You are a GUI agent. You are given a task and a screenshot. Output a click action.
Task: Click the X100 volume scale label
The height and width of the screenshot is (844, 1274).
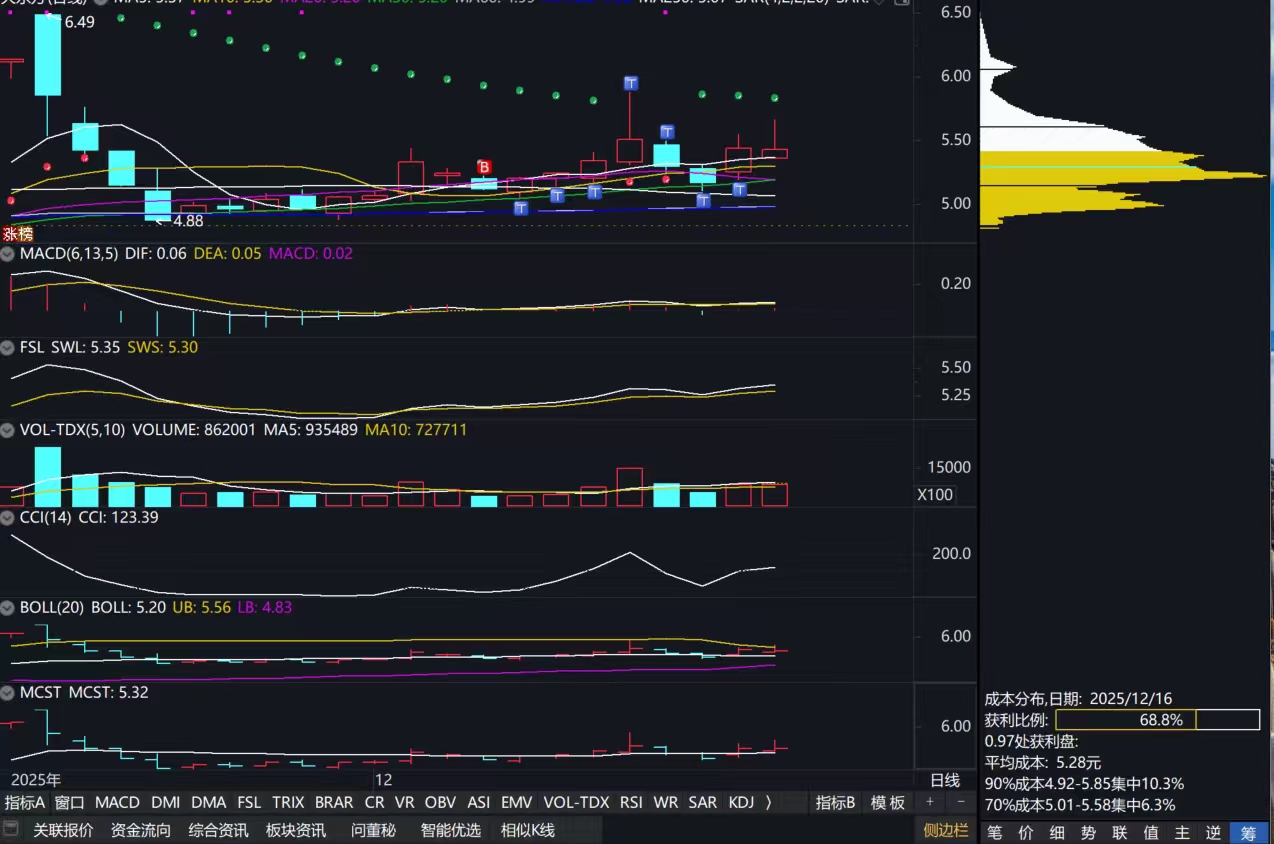tap(936, 494)
